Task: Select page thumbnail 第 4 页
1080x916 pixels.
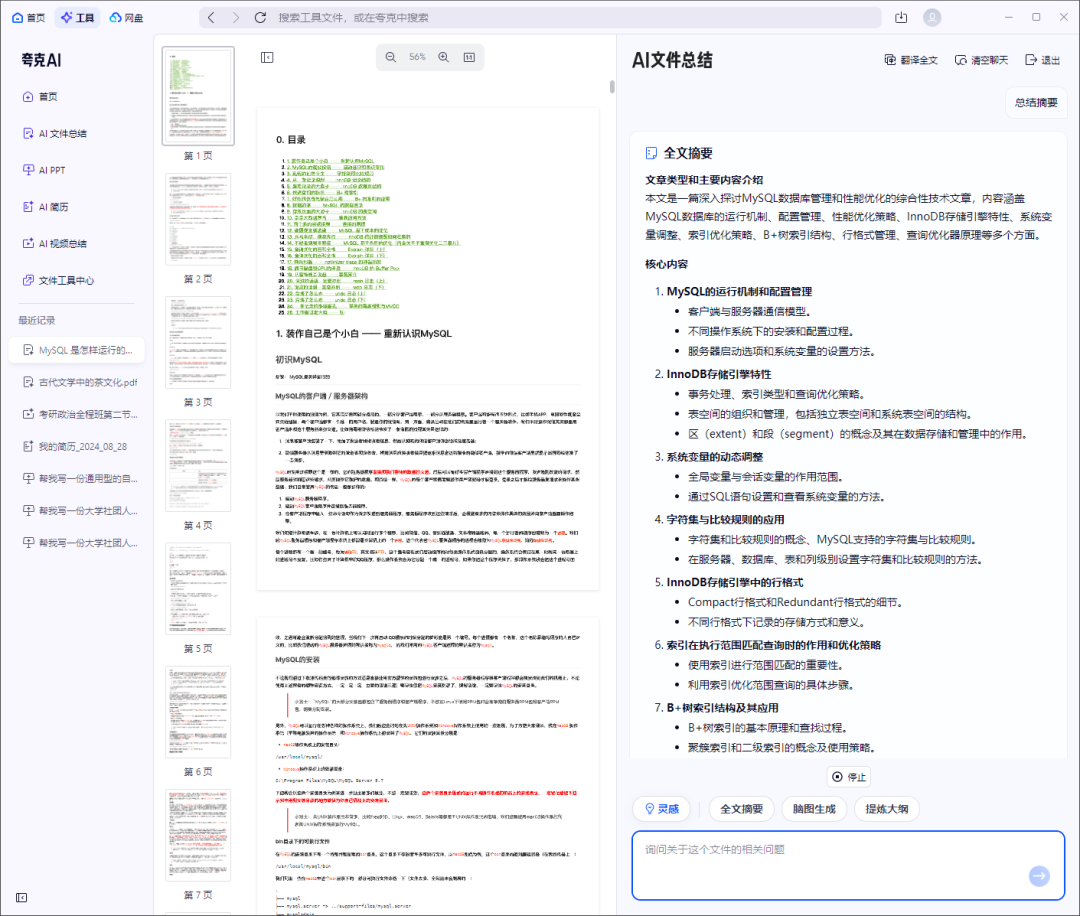Action: tap(198, 466)
